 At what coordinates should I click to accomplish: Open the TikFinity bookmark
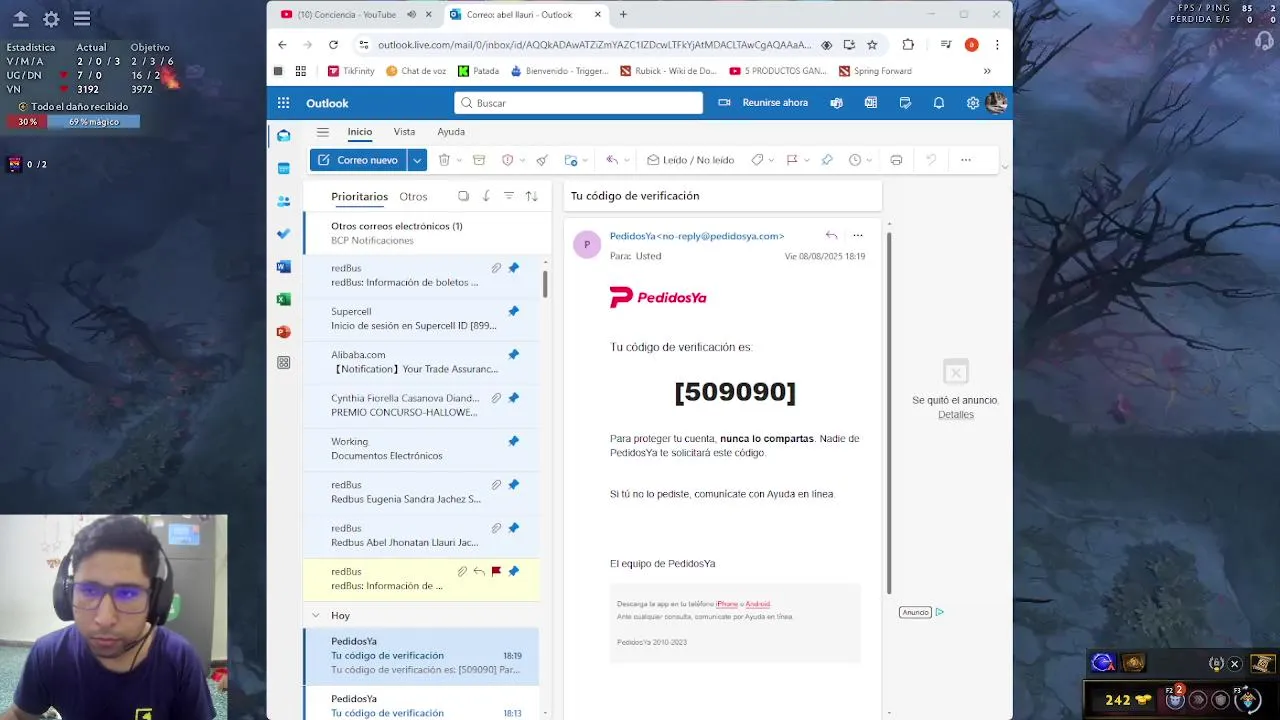[x=351, y=71]
